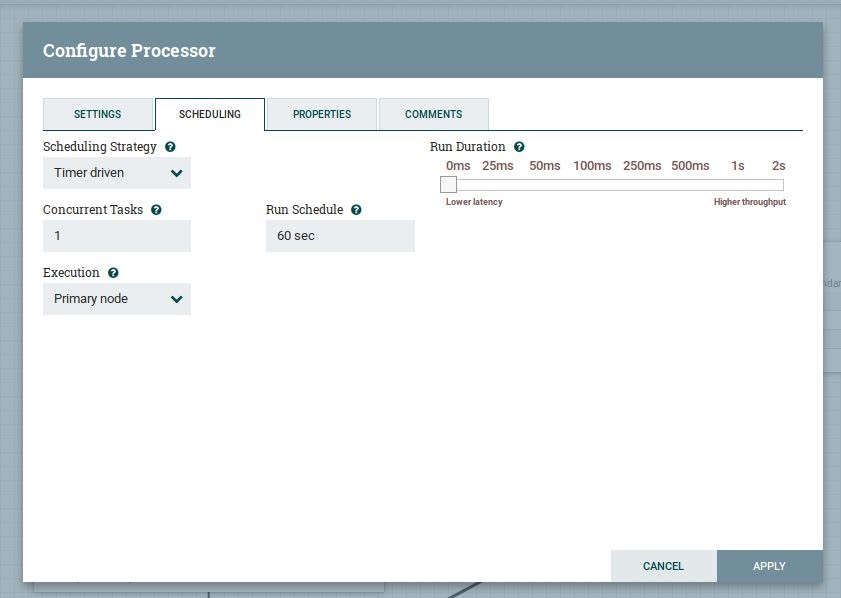Switch to the Properties tab
This screenshot has height=598, width=841.
click(322, 114)
